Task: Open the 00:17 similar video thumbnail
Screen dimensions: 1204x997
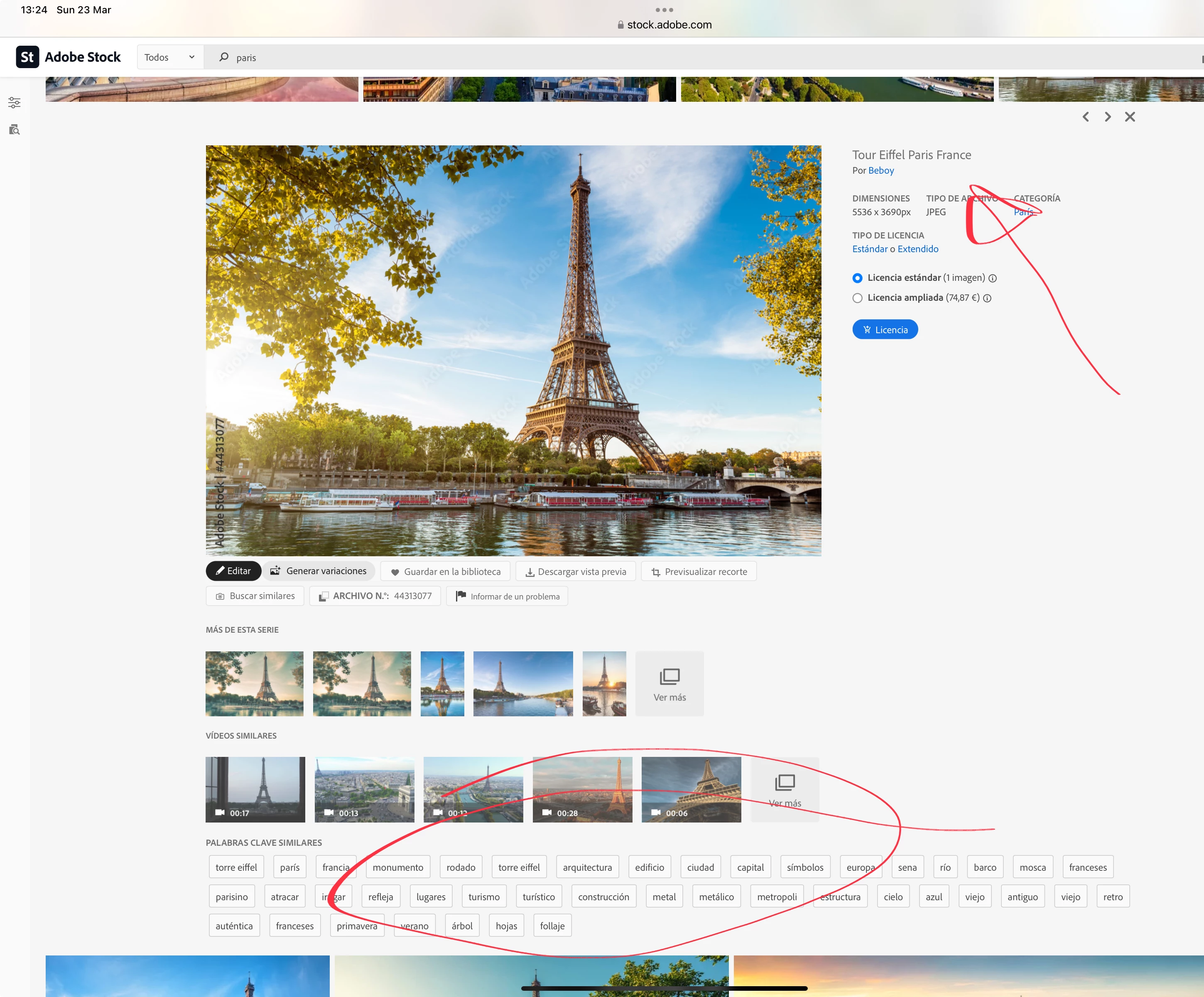Action: 255,789
